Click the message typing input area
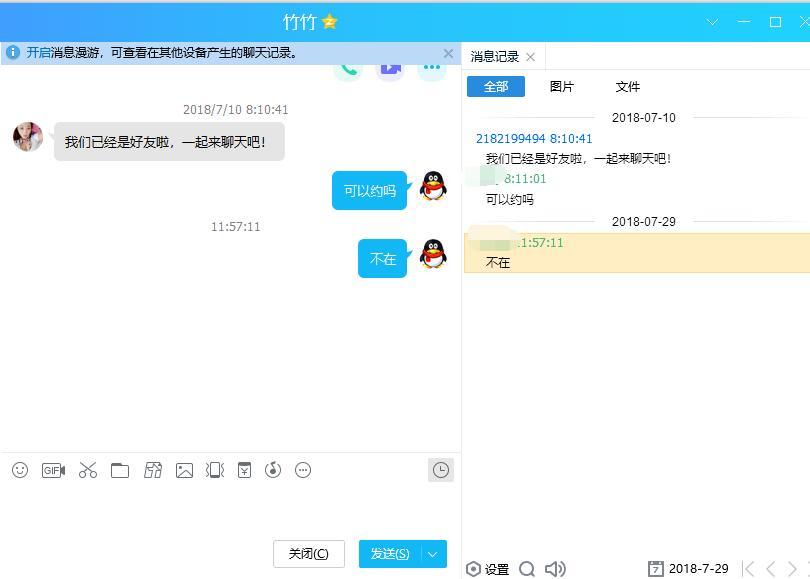Image resolution: width=810 pixels, height=579 pixels. pyautogui.click(x=230, y=509)
